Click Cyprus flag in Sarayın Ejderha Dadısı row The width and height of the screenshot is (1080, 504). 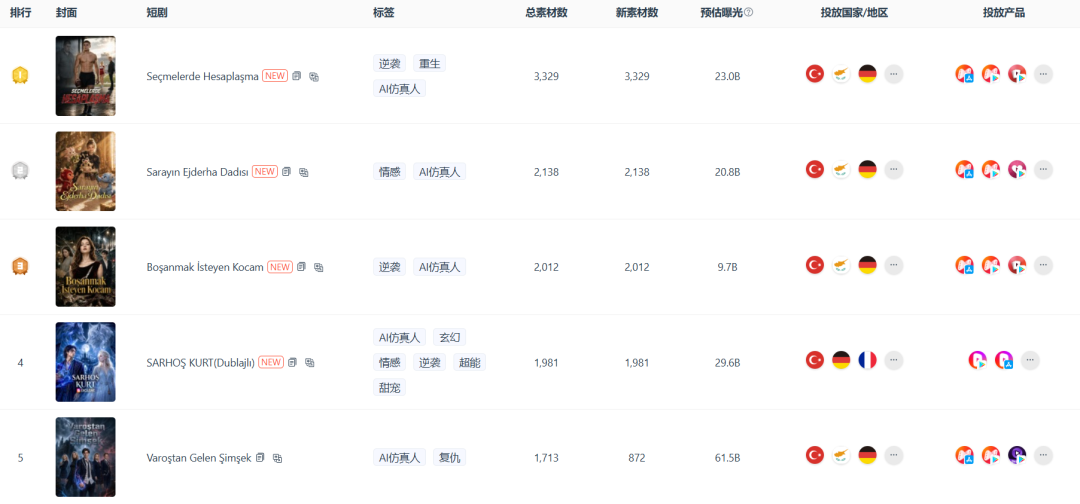[841, 169]
